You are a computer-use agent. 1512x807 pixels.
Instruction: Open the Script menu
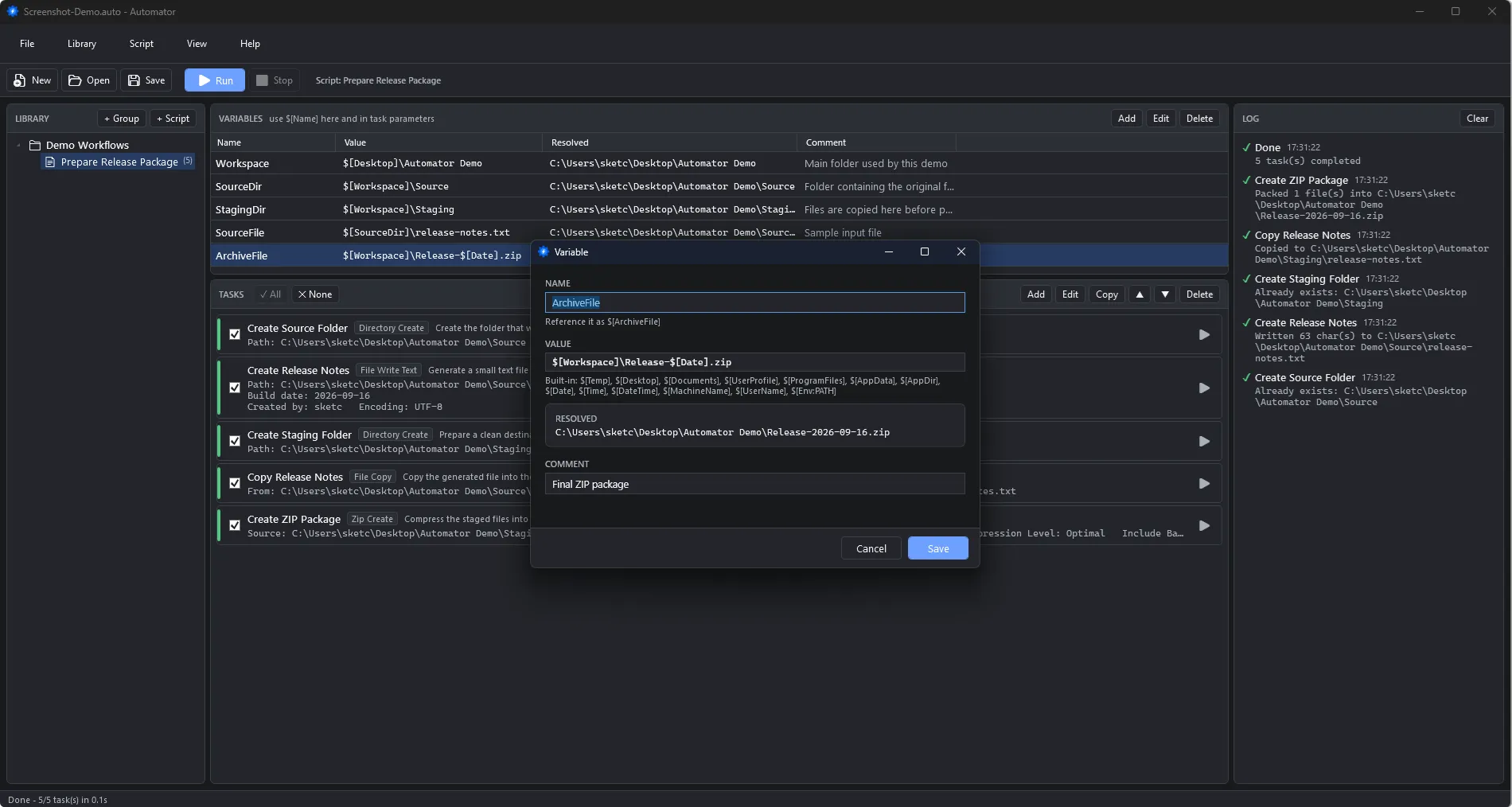coord(142,44)
